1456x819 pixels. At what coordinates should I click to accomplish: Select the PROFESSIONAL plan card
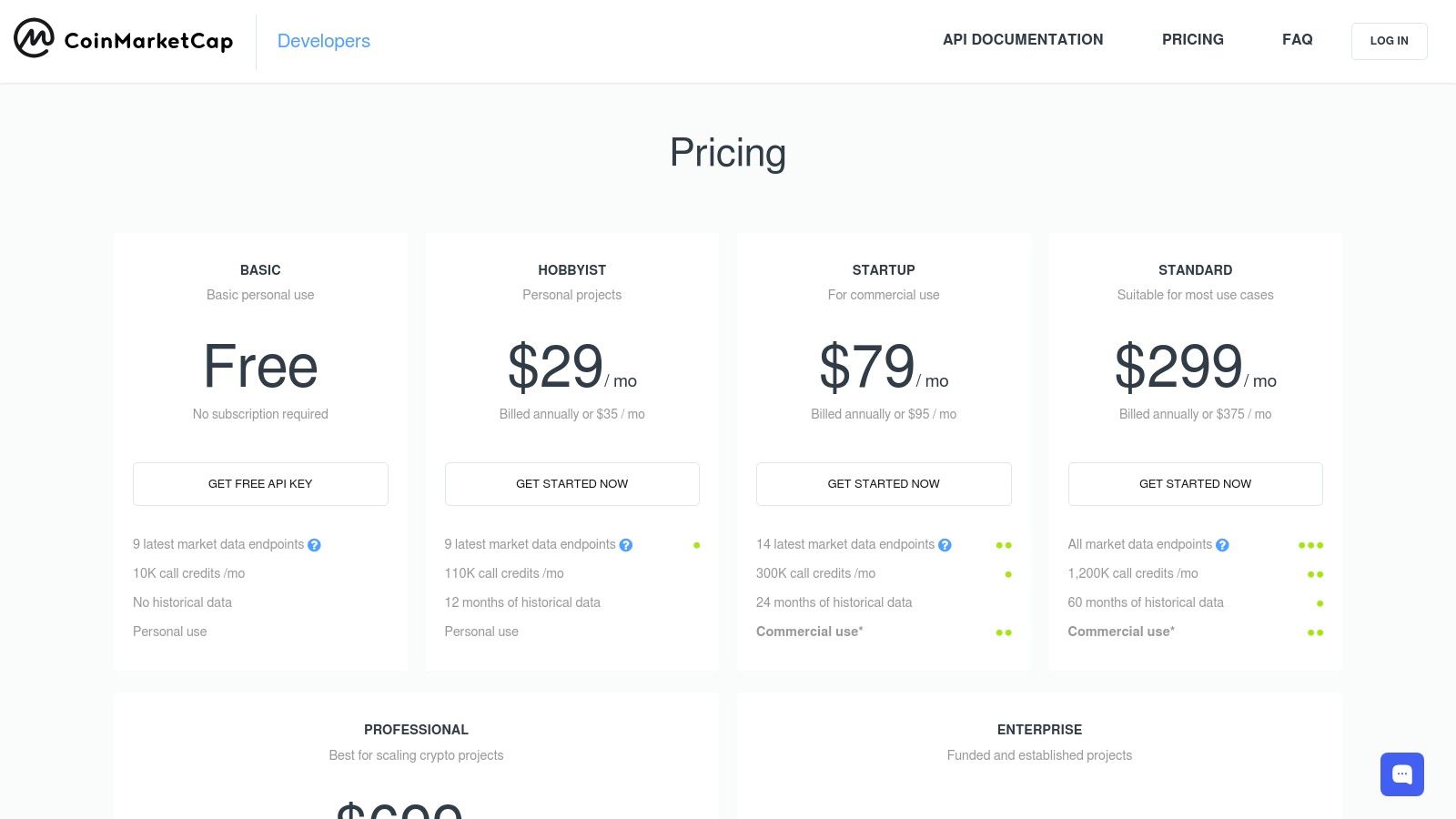click(416, 729)
